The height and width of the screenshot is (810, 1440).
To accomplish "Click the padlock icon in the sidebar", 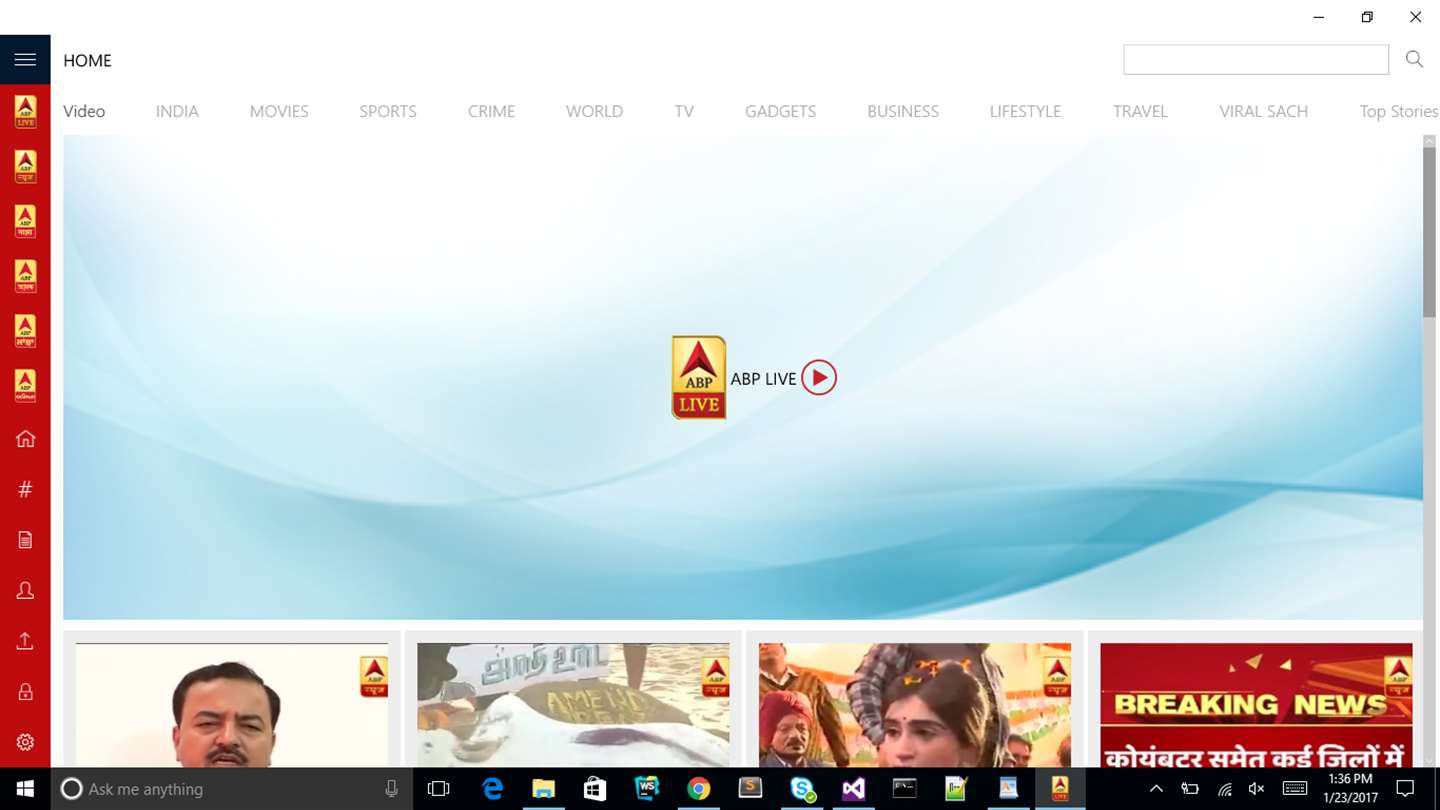I will (x=25, y=691).
